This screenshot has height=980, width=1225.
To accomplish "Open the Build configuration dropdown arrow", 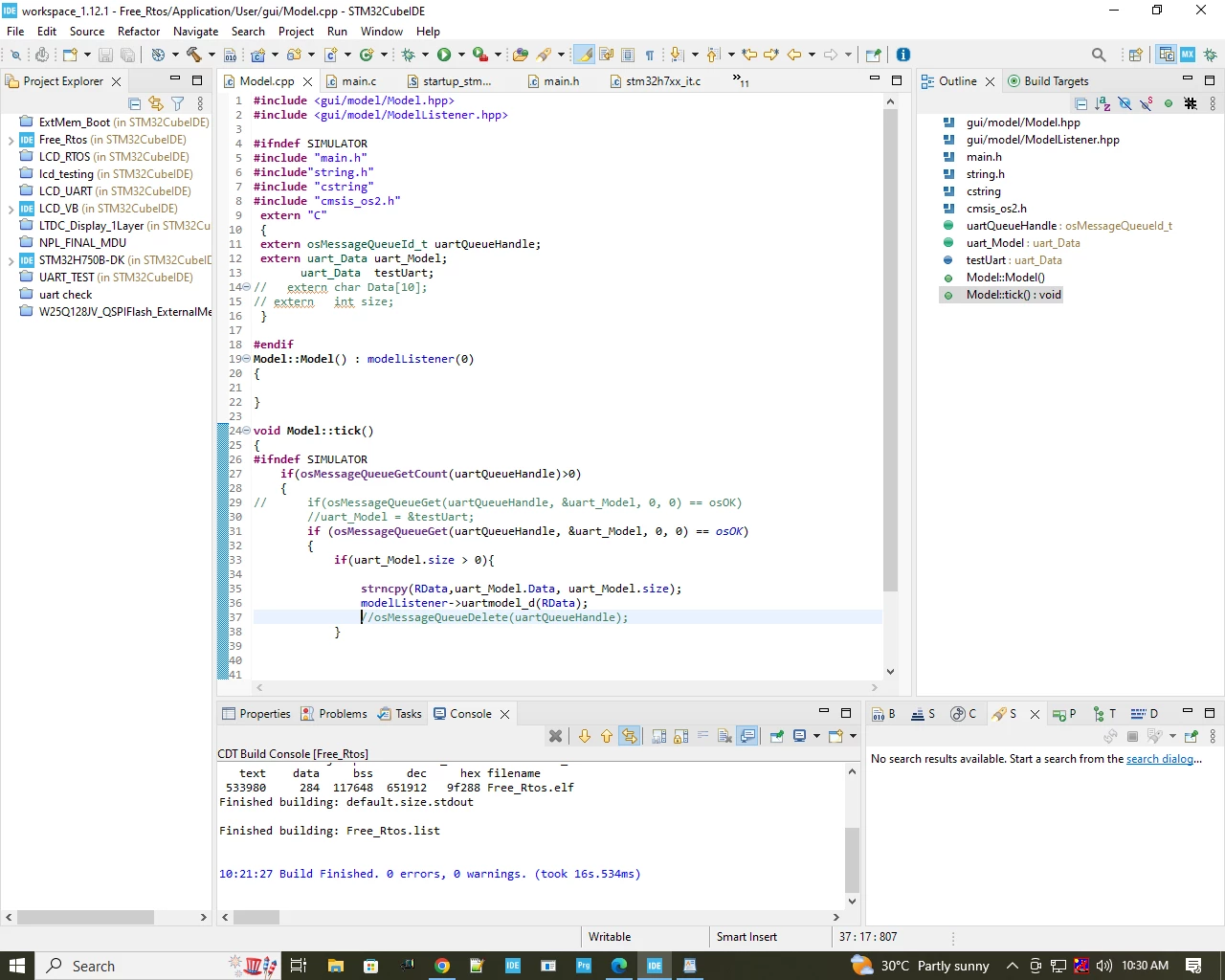I will click(211, 55).
